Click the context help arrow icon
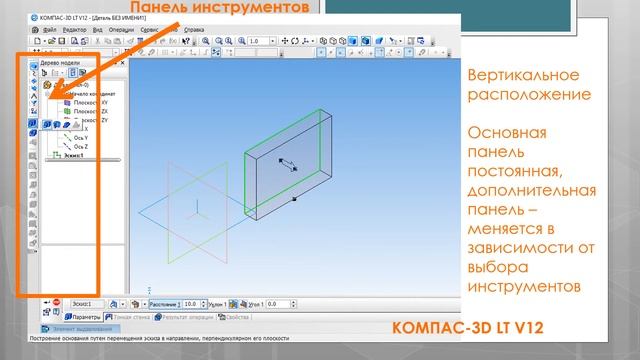 (186, 41)
